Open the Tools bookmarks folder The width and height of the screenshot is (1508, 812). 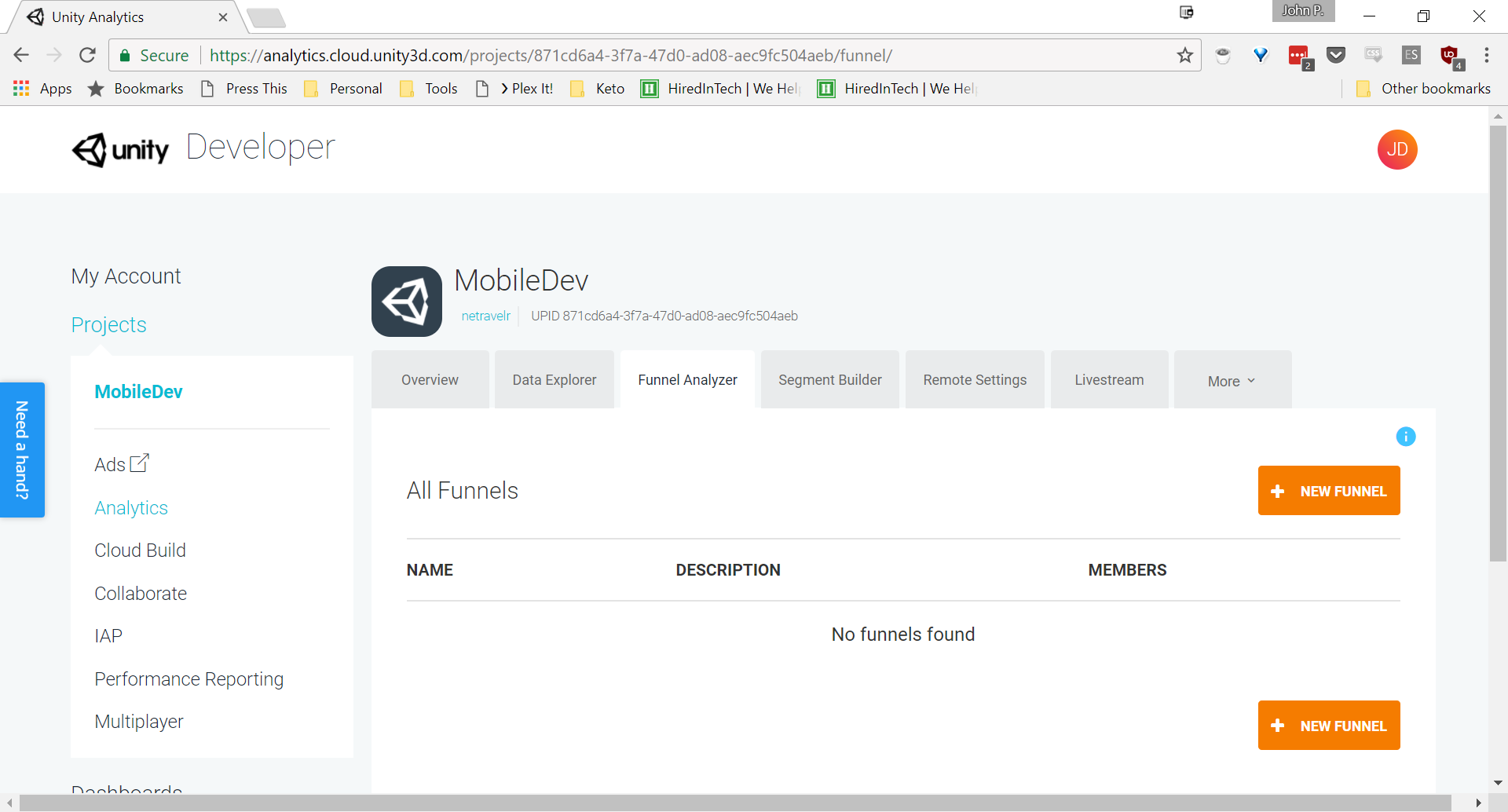(x=428, y=89)
